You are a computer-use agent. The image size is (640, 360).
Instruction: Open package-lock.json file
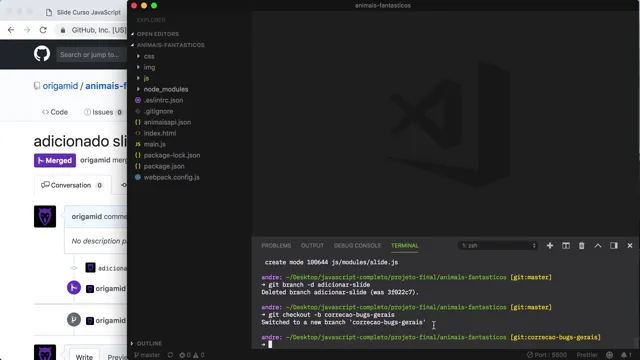(x=171, y=156)
